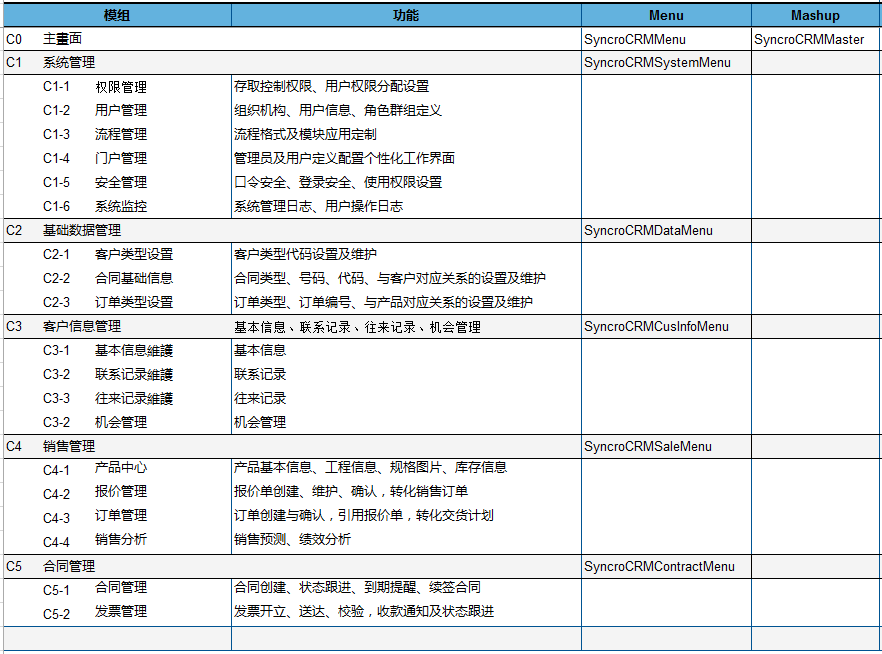Select the Mashup column header

[816, 15]
